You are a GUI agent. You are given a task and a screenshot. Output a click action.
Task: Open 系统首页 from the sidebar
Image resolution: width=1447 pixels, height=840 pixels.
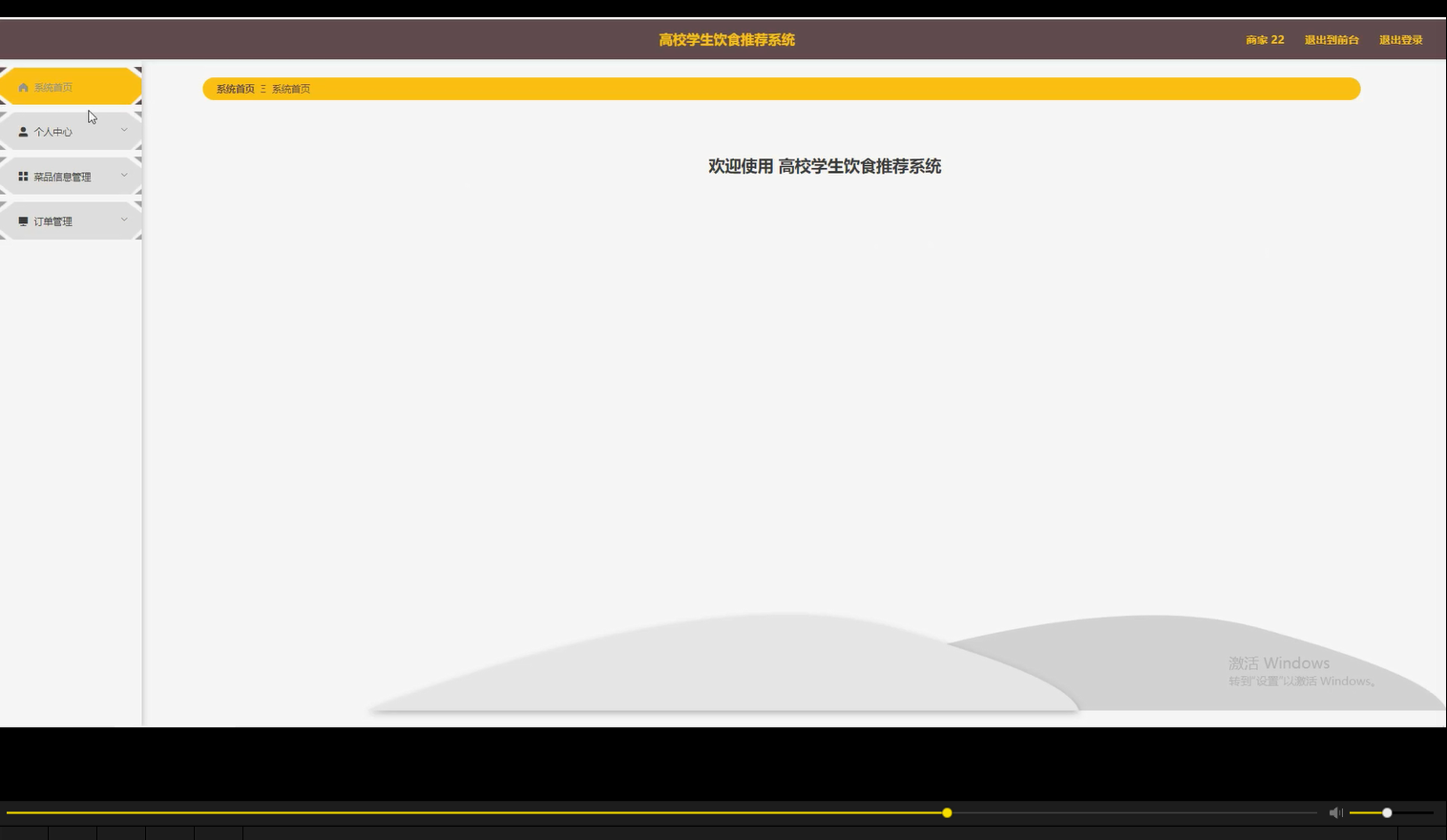pos(54,86)
